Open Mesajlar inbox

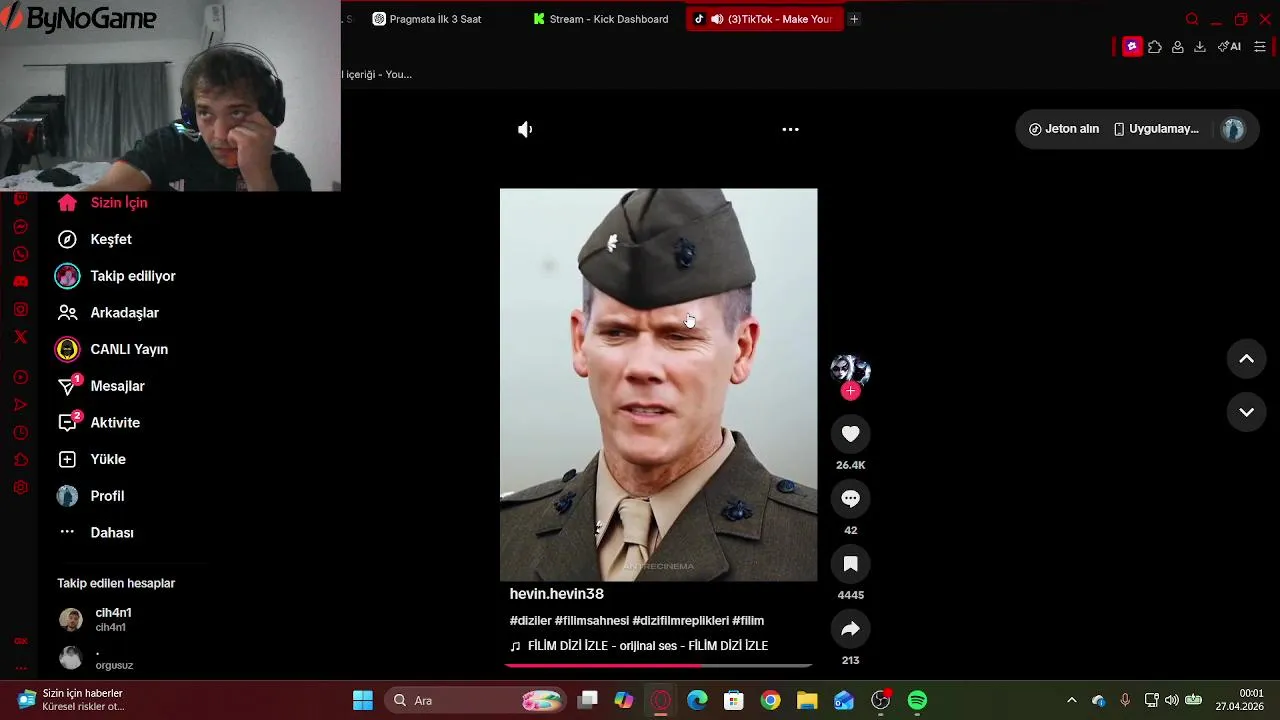100,386
